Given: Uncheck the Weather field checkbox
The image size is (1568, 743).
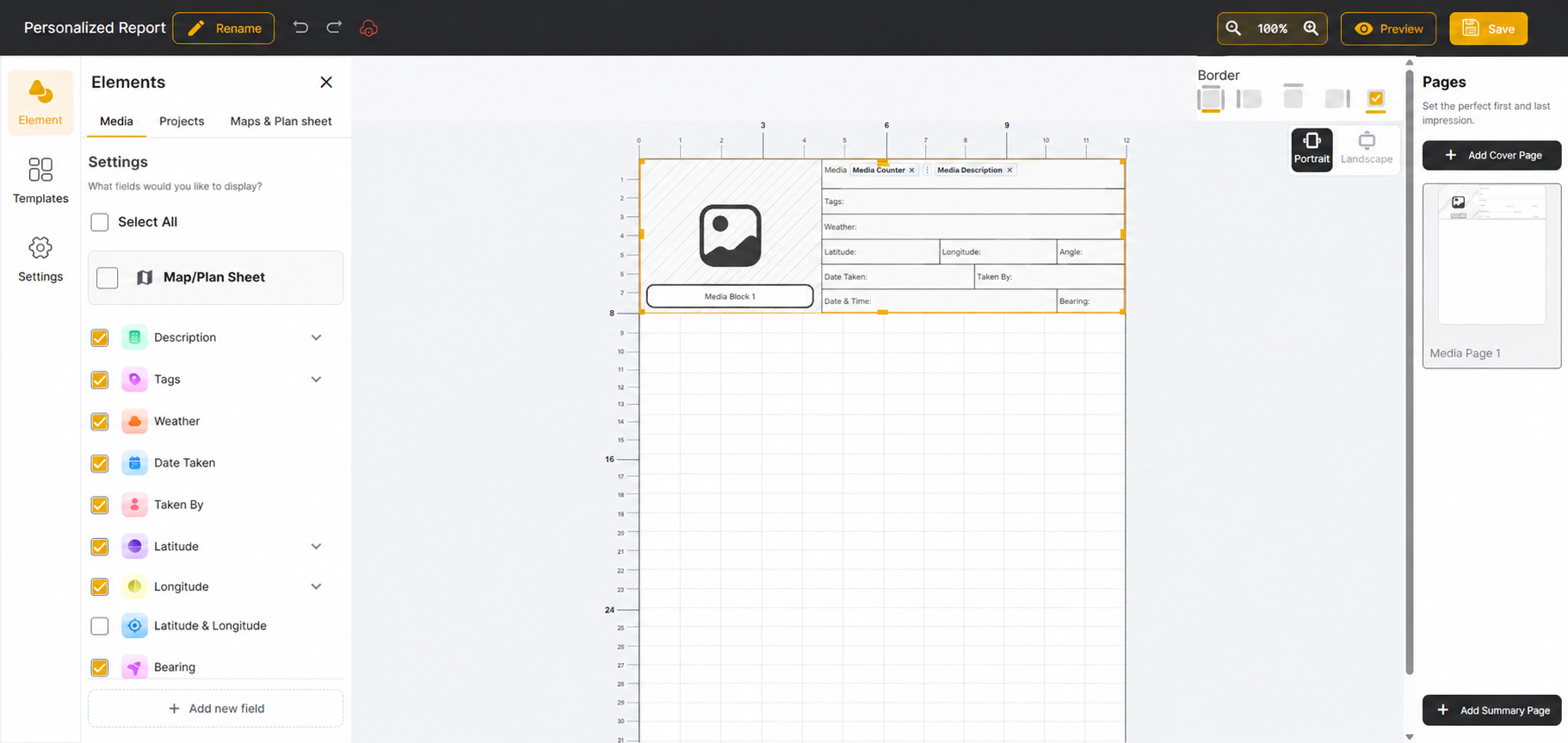Looking at the screenshot, I should coord(100,422).
